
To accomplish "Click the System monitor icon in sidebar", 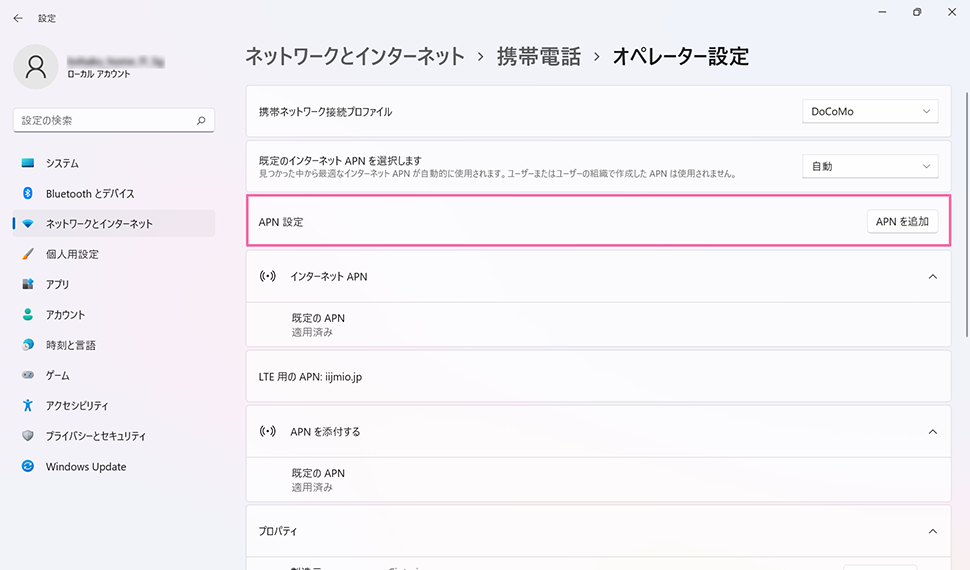I will pos(28,163).
